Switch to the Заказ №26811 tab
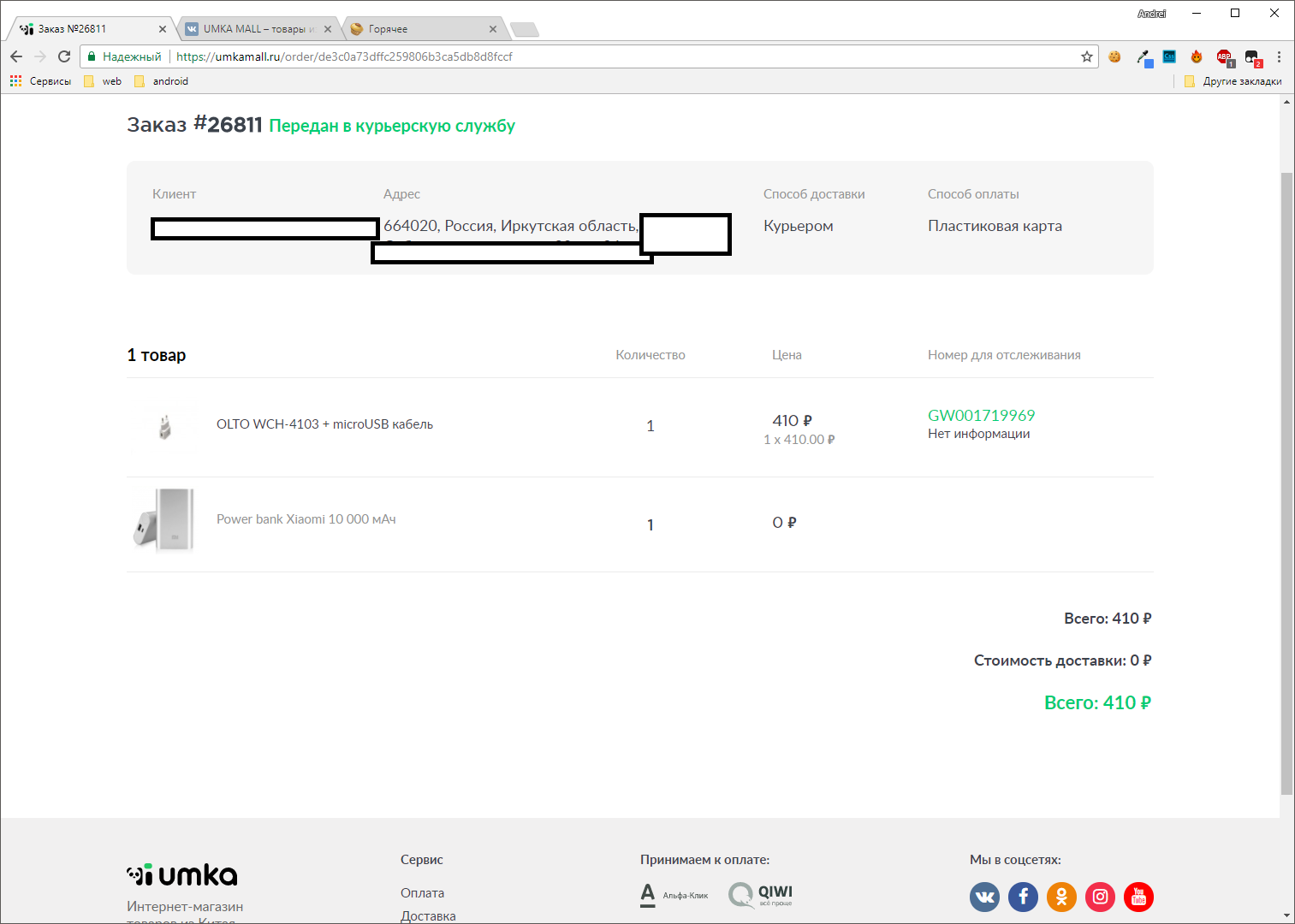 (x=89, y=29)
